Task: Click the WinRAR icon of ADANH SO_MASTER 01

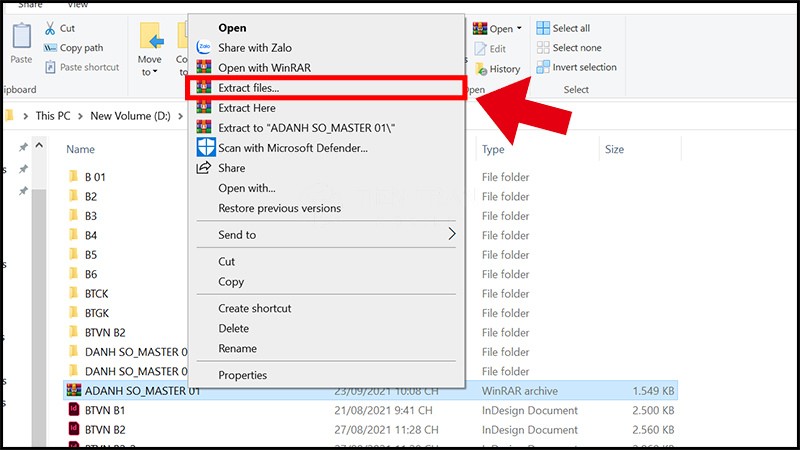Action: point(72,390)
